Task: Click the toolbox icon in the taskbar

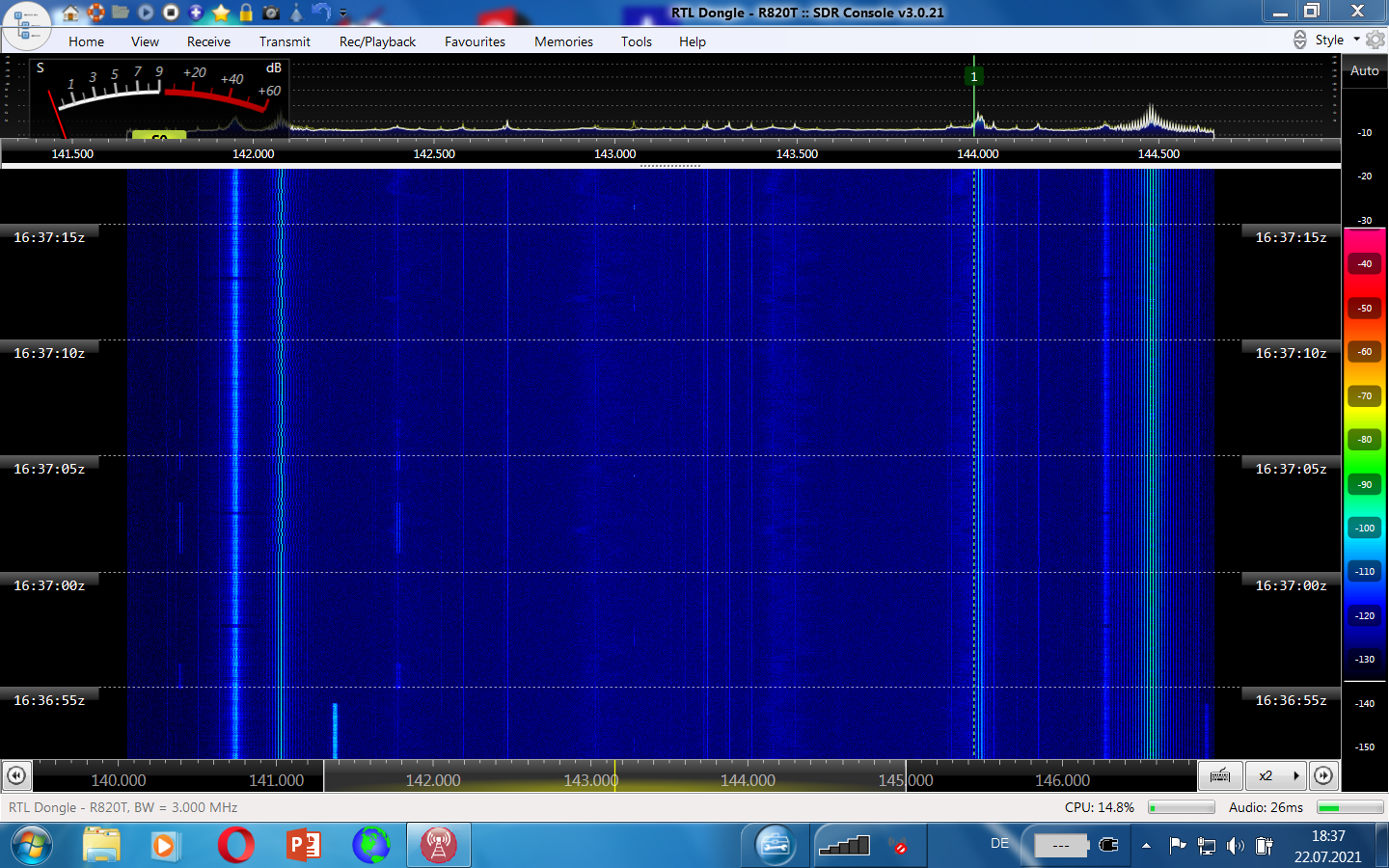Action: (775, 846)
